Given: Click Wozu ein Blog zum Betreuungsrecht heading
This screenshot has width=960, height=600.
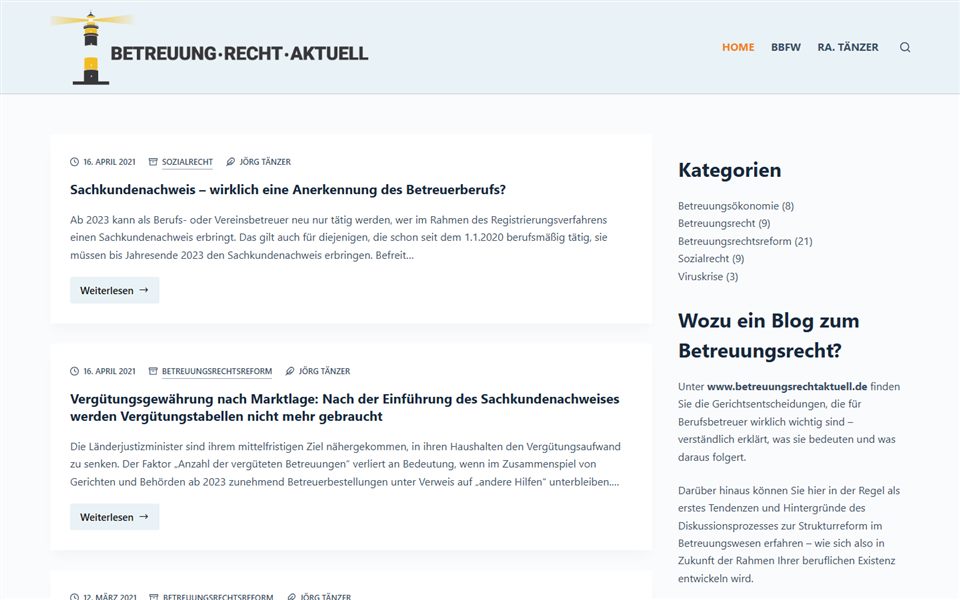Looking at the screenshot, I should (768, 336).
